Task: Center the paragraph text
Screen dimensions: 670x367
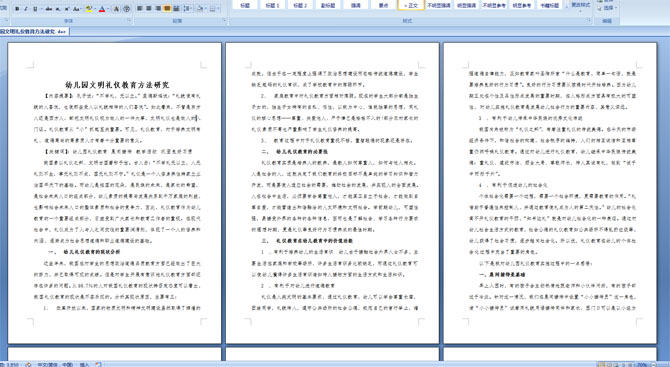Action: pyautogui.click(x=149, y=9)
